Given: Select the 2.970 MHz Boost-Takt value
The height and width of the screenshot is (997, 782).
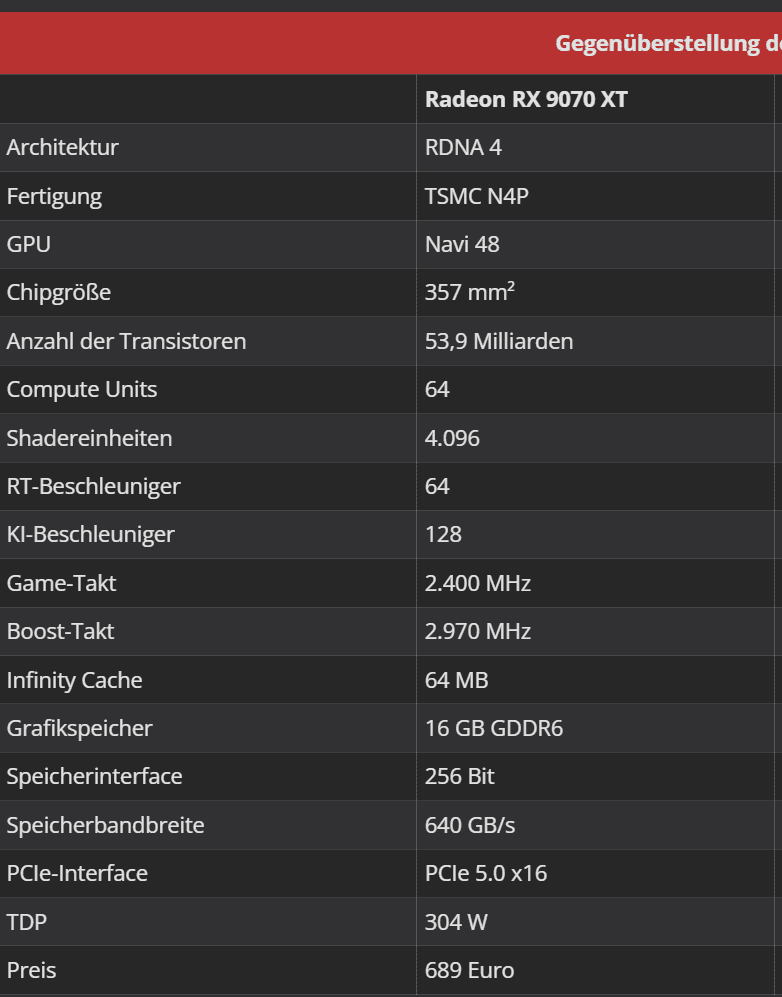Looking at the screenshot, I should click(478, 631).
